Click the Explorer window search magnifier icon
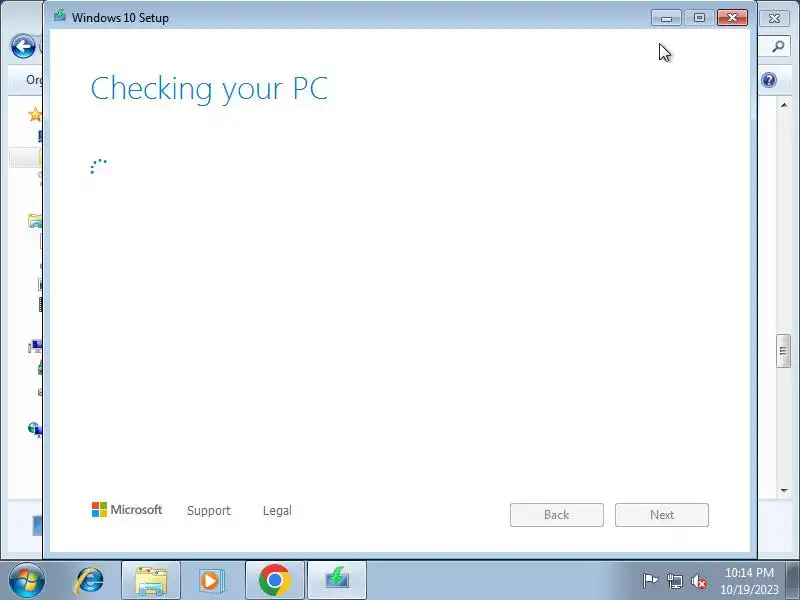 click(x=778, y=47)
